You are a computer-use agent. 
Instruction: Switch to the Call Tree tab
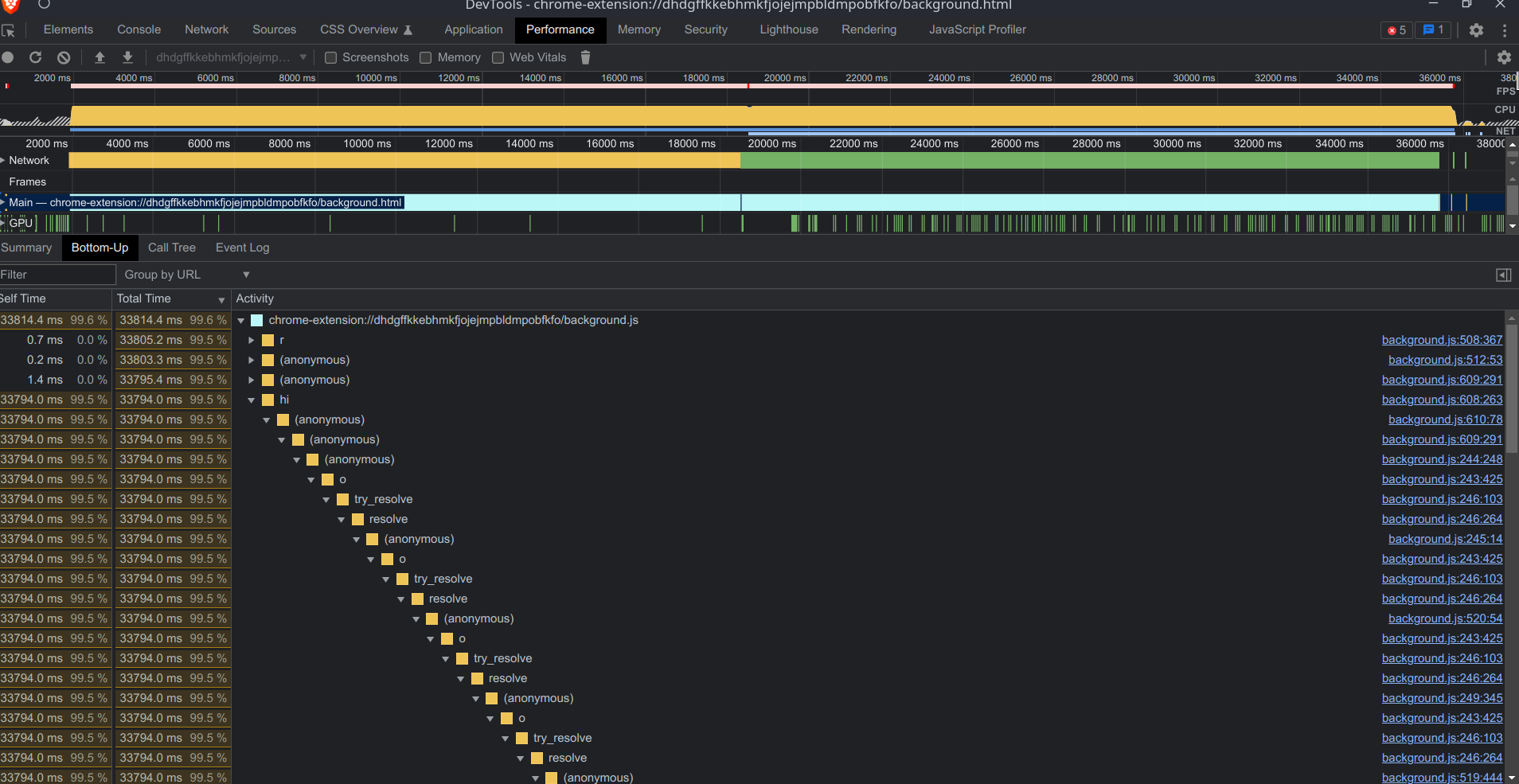tap(171, 248)
